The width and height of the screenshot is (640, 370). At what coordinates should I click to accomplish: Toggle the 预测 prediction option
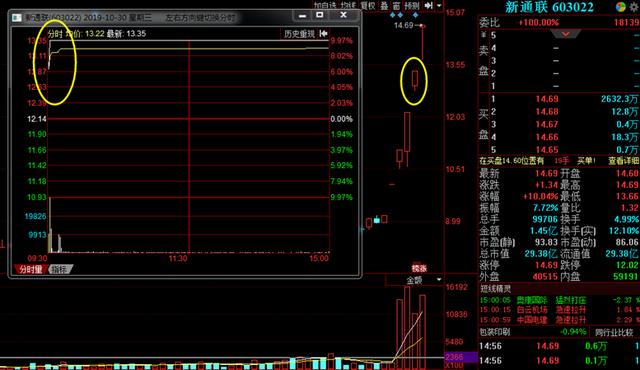pyautogui.click(x=411, y=6)
